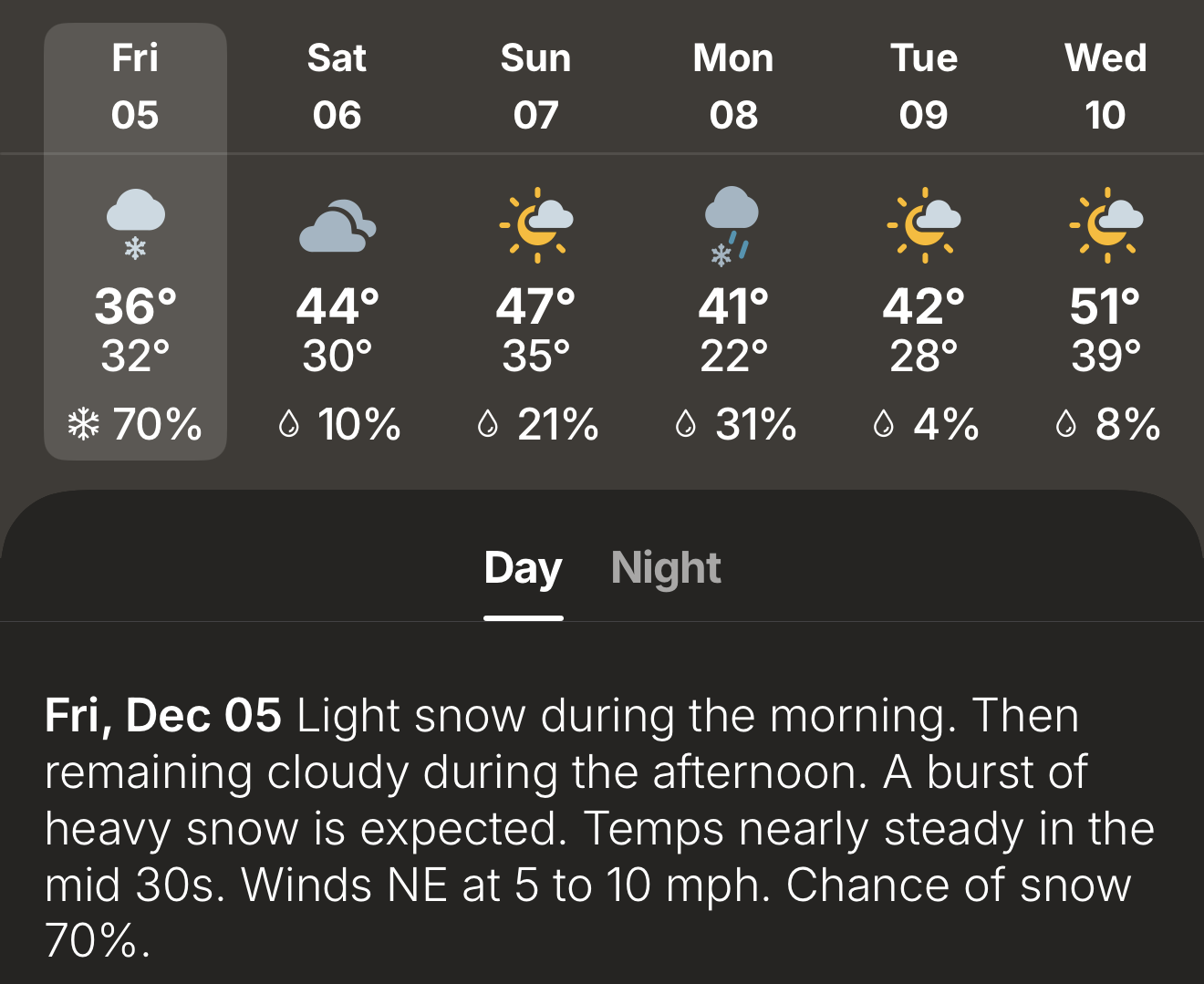Select the Day forecast tab
This screenshot has height=984, width=1204.
pyautogui.click(x=523, y=568)
